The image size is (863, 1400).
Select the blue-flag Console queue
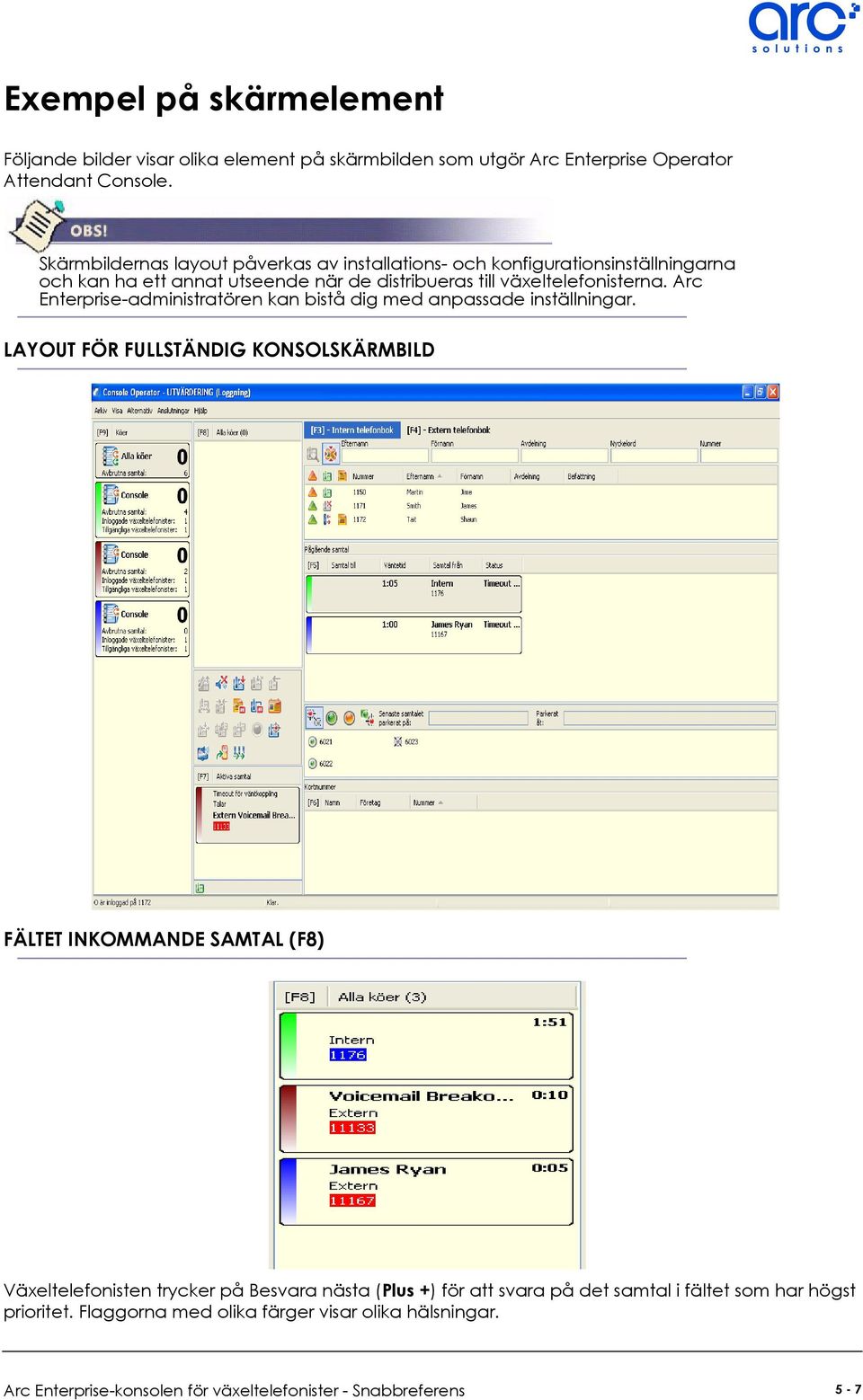pos(142,628)
